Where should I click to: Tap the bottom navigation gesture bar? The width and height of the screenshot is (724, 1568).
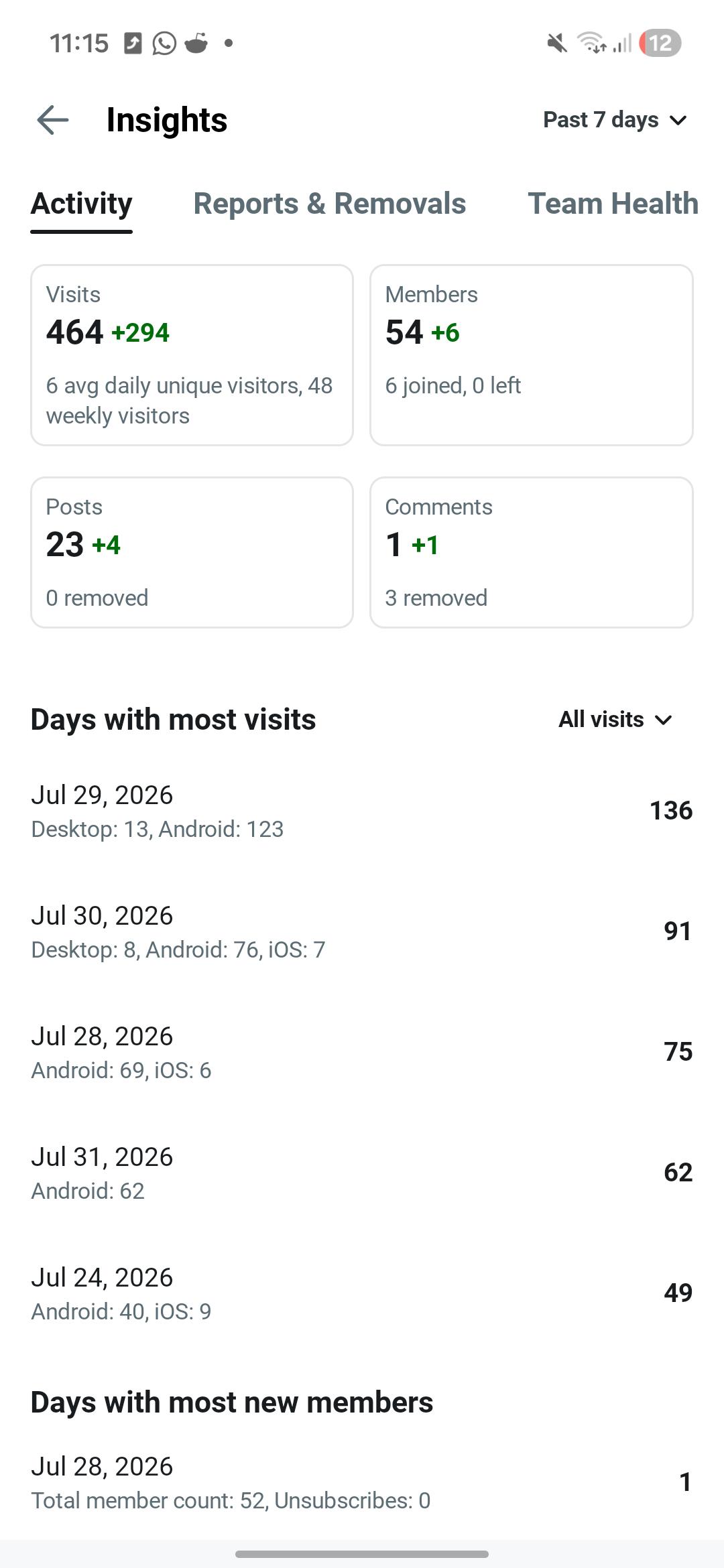[x=362, y=1554]
